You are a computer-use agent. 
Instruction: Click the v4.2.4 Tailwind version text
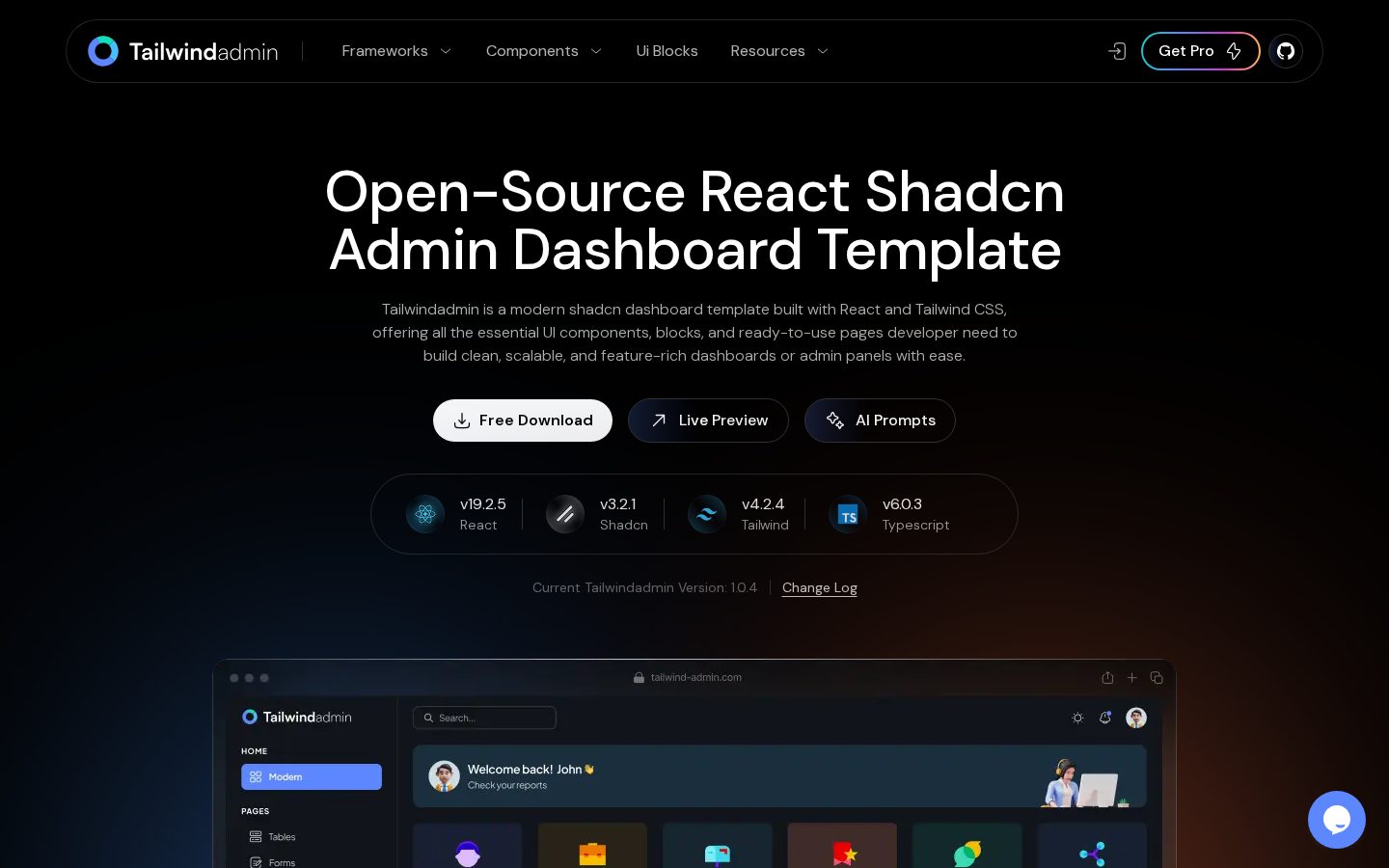(763, 504)
